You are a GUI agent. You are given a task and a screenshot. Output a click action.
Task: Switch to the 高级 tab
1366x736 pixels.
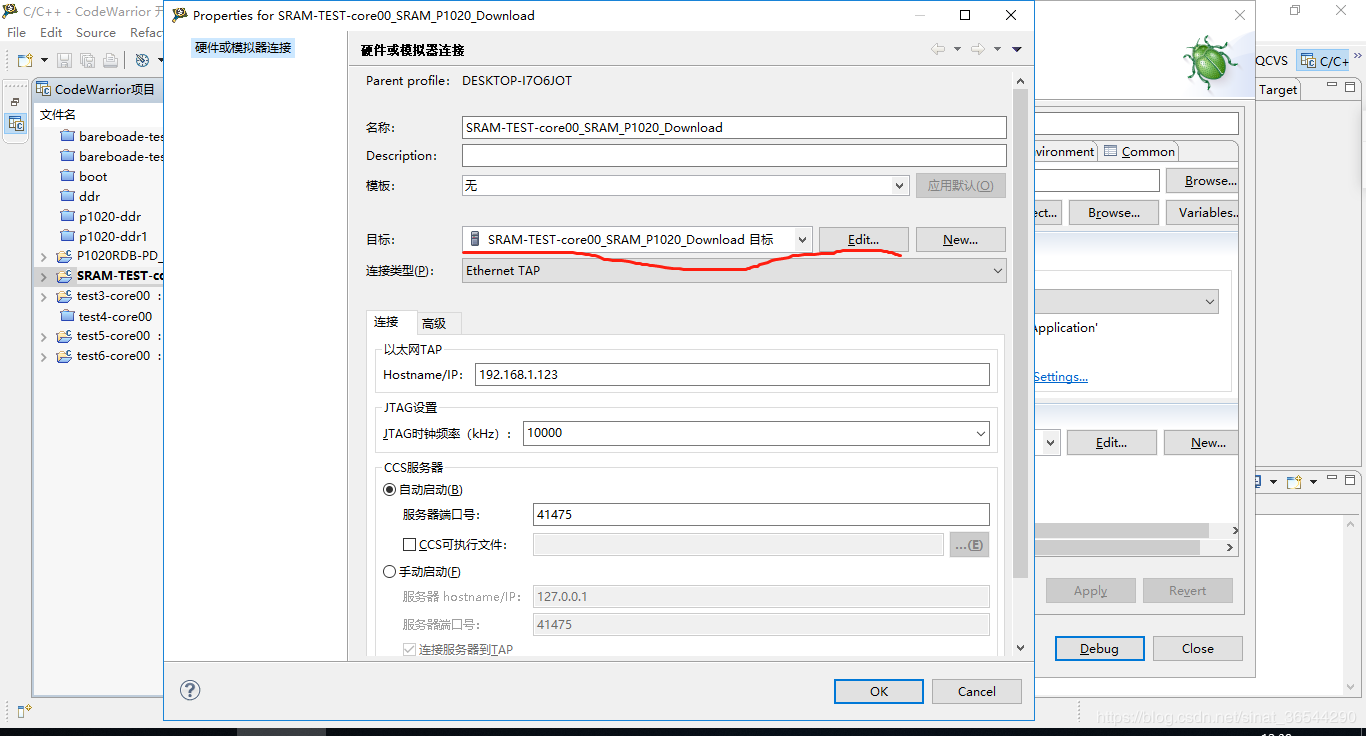[434, 323]
